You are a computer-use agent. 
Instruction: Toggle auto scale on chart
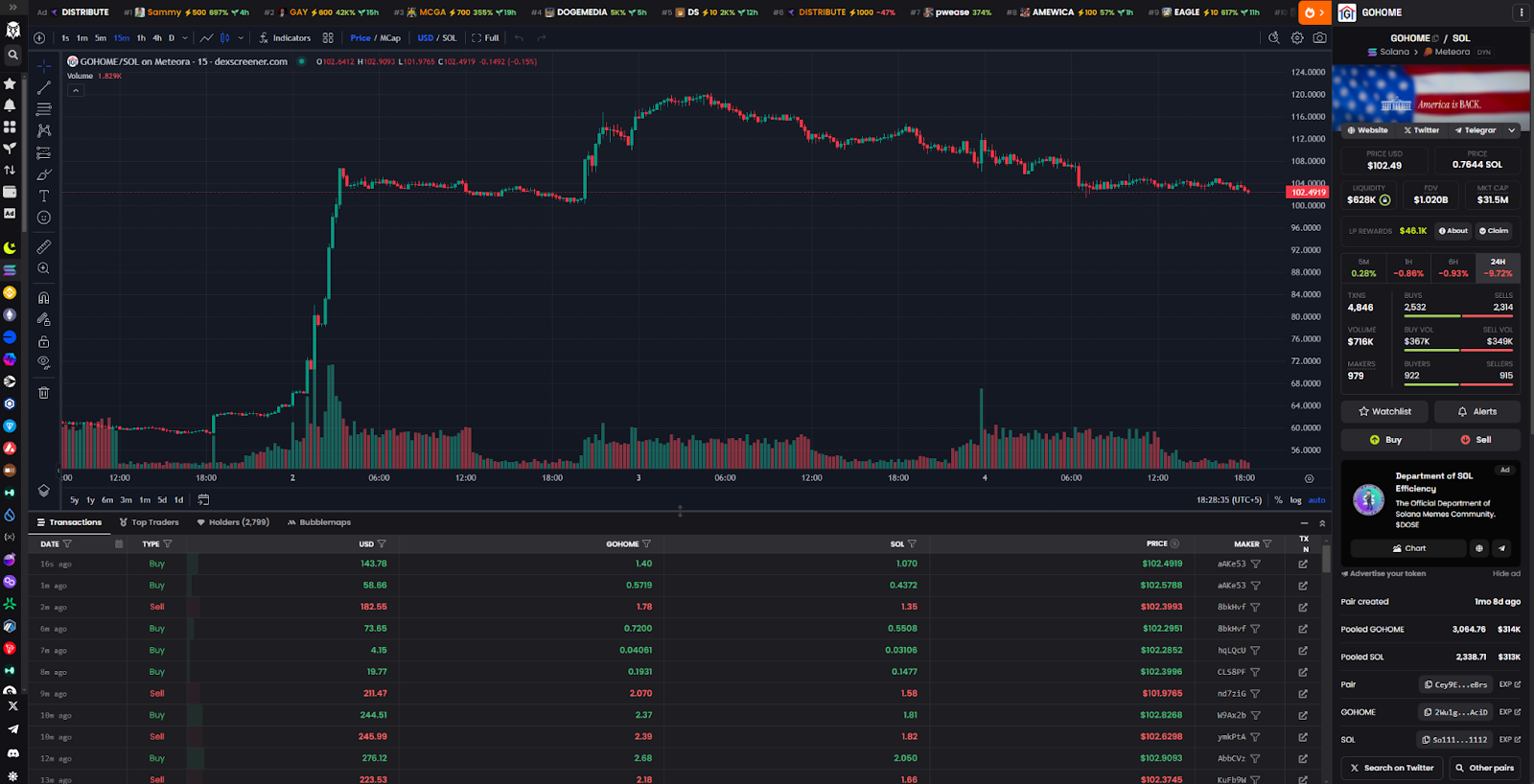click(x=1317, y=500)
